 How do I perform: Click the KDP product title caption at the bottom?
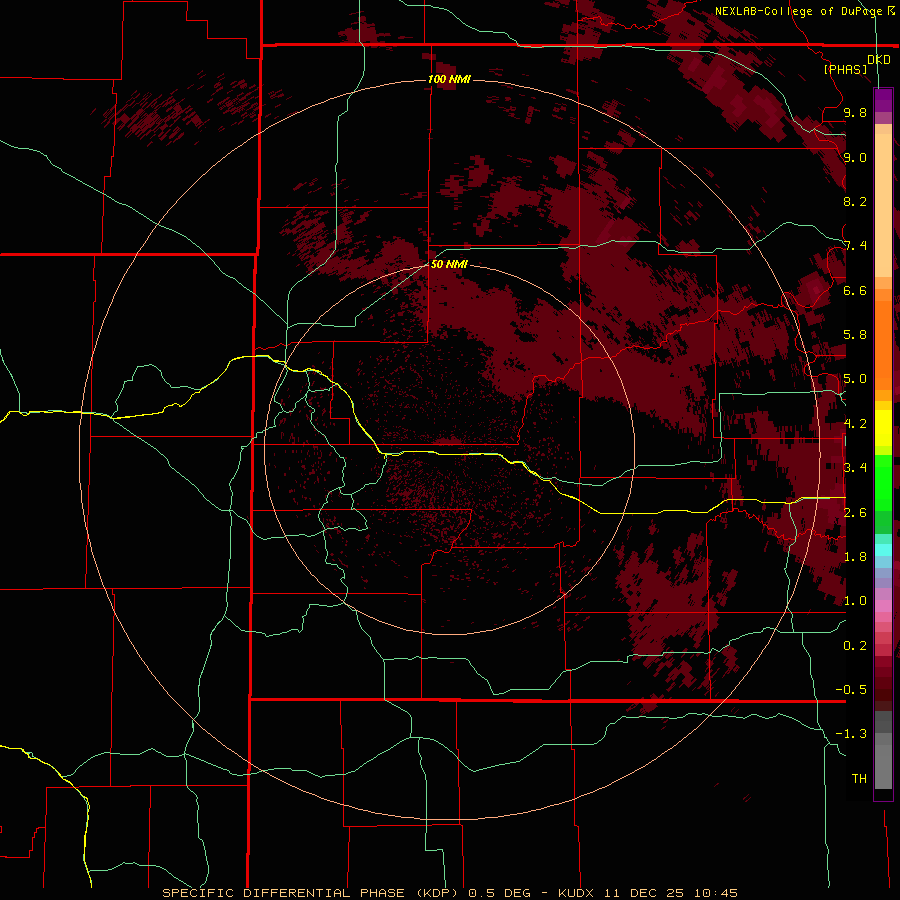(x=449, y=893)
